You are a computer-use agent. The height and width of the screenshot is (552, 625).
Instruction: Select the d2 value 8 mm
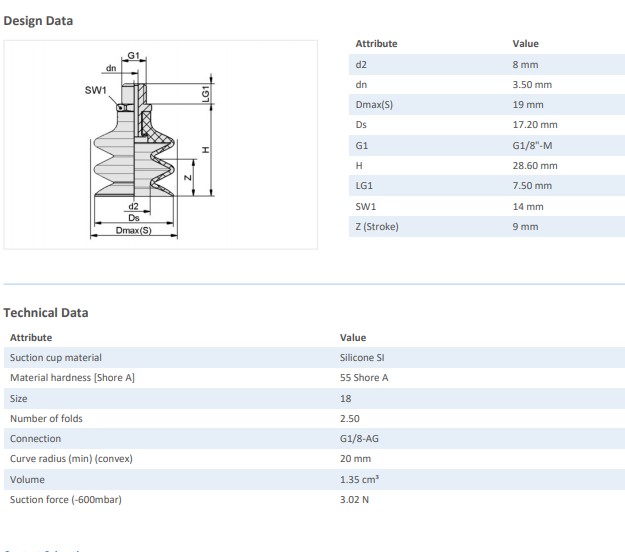pyautogui.click(x=525, y=64)
